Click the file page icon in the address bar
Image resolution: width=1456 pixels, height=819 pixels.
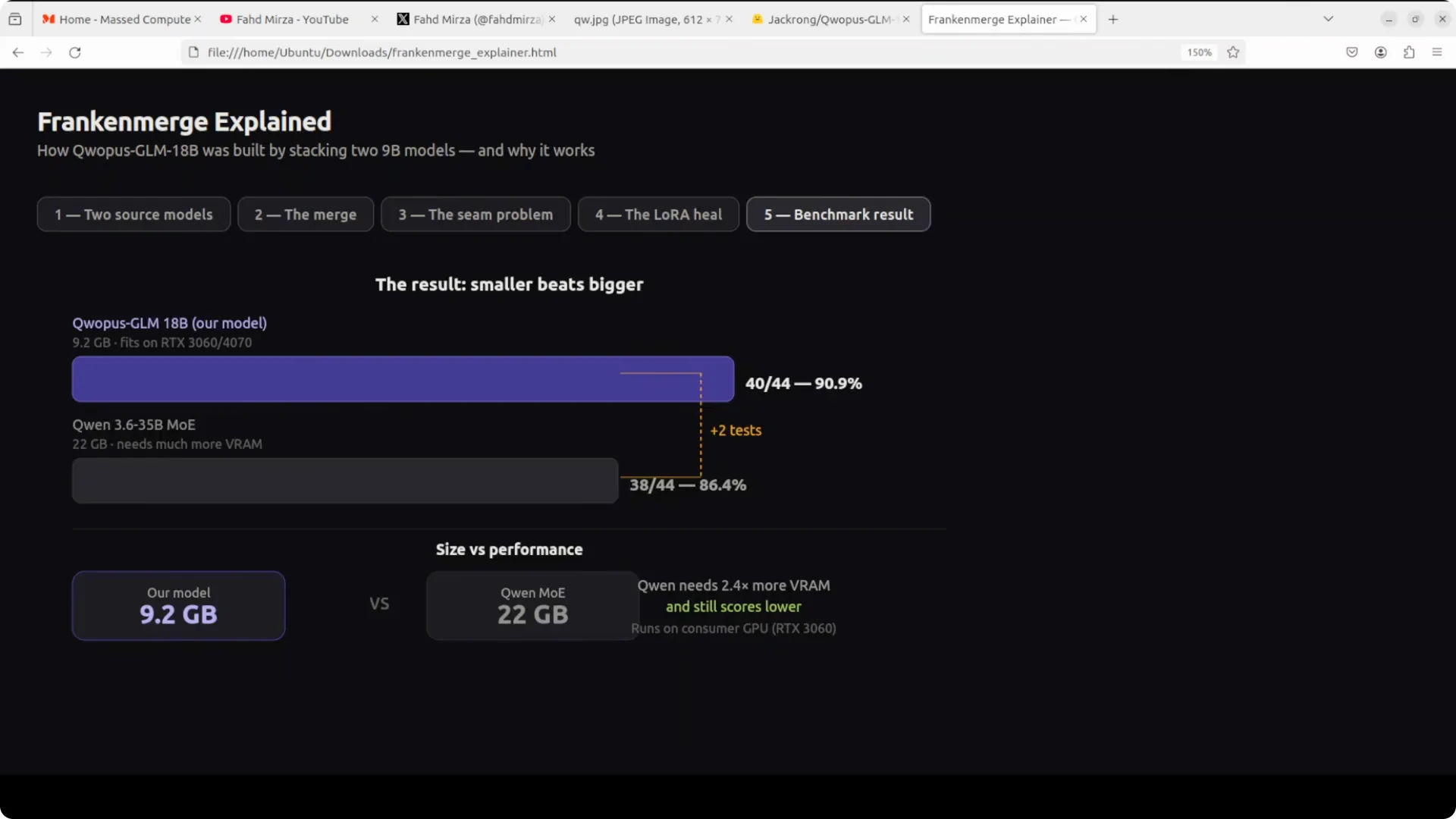point(193,52)
